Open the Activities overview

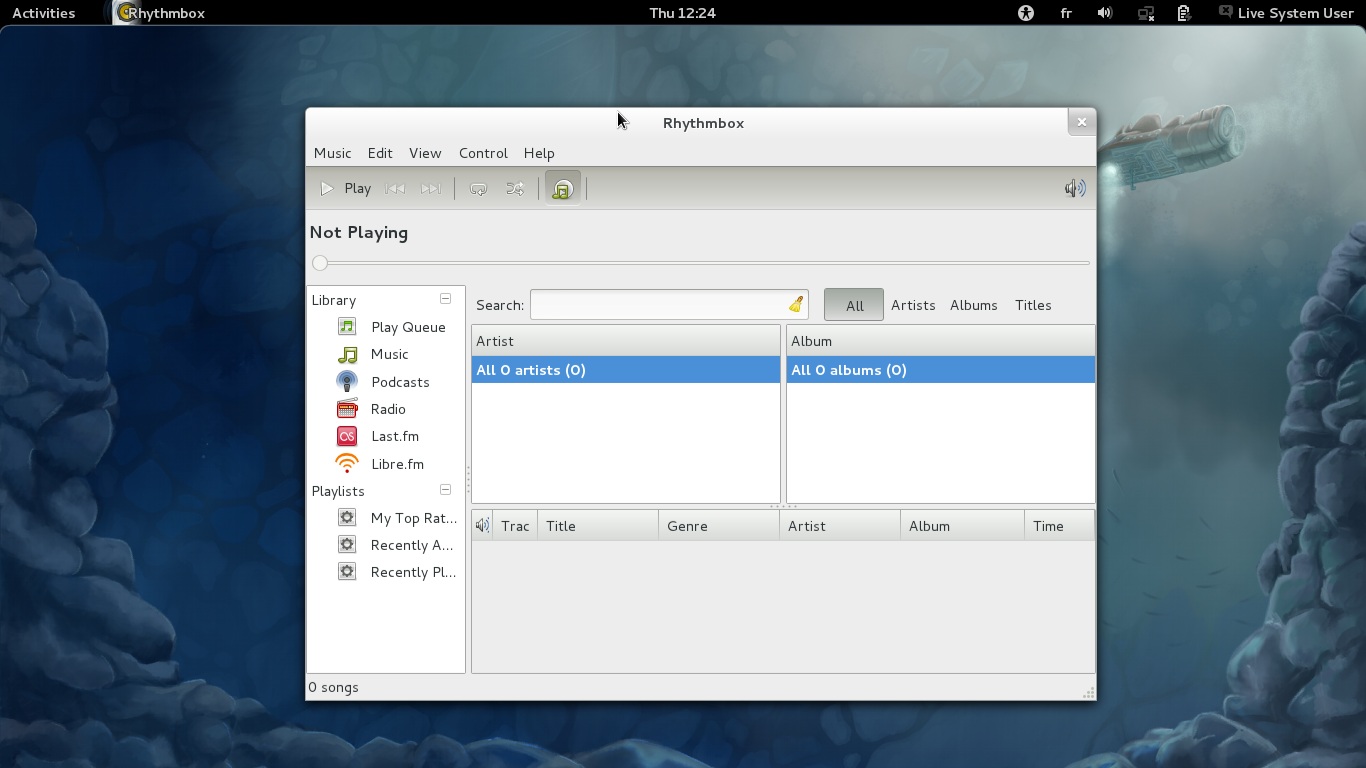pos(43,13)
